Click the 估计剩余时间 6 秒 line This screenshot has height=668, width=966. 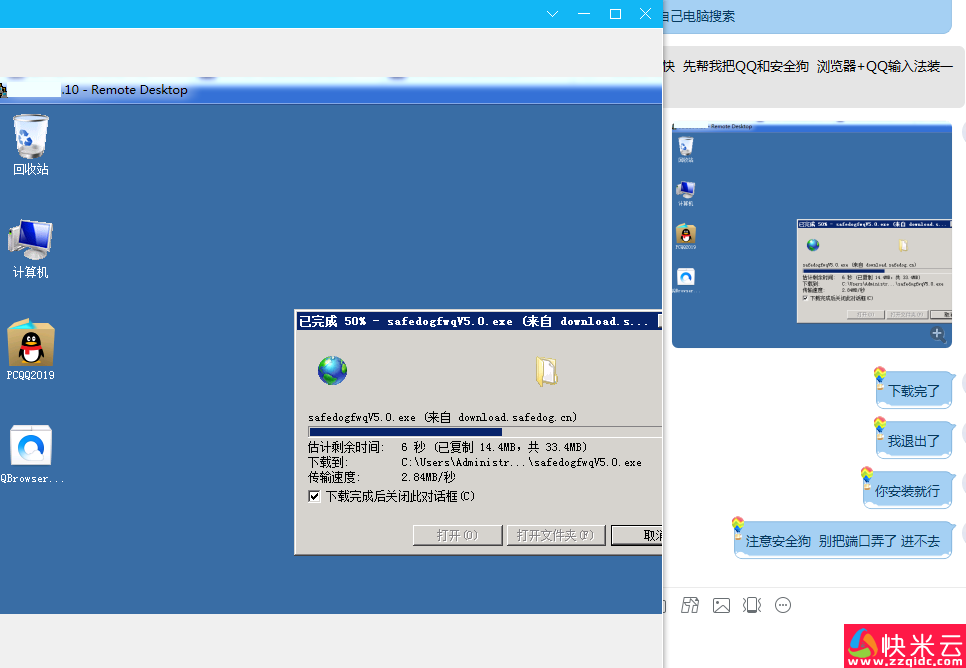tap(448, 447)
